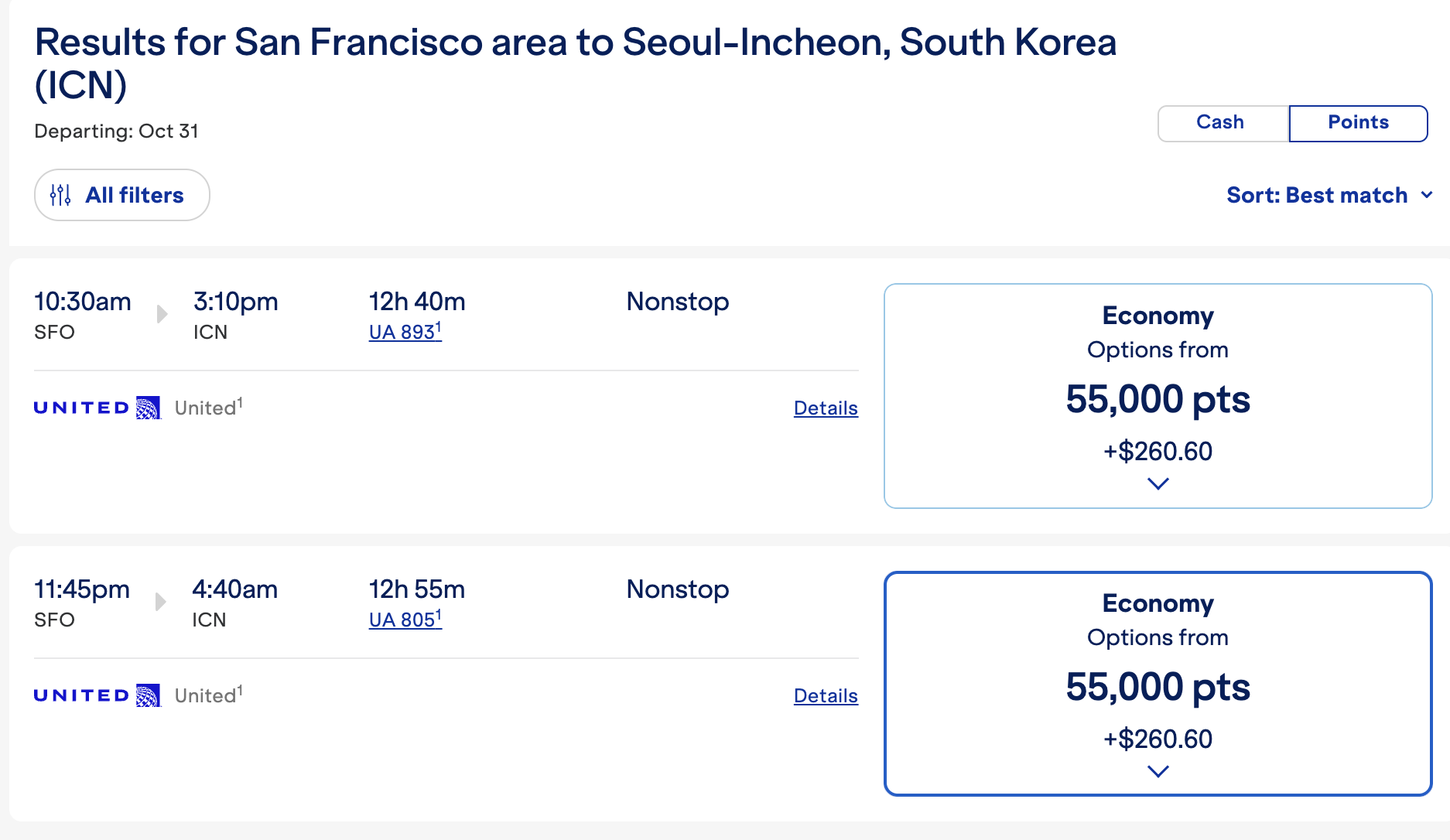The height and width of the screenshot is (840, 1450).
Task: Select first flight 55,000 pts Economy card
Action: 1158,398
